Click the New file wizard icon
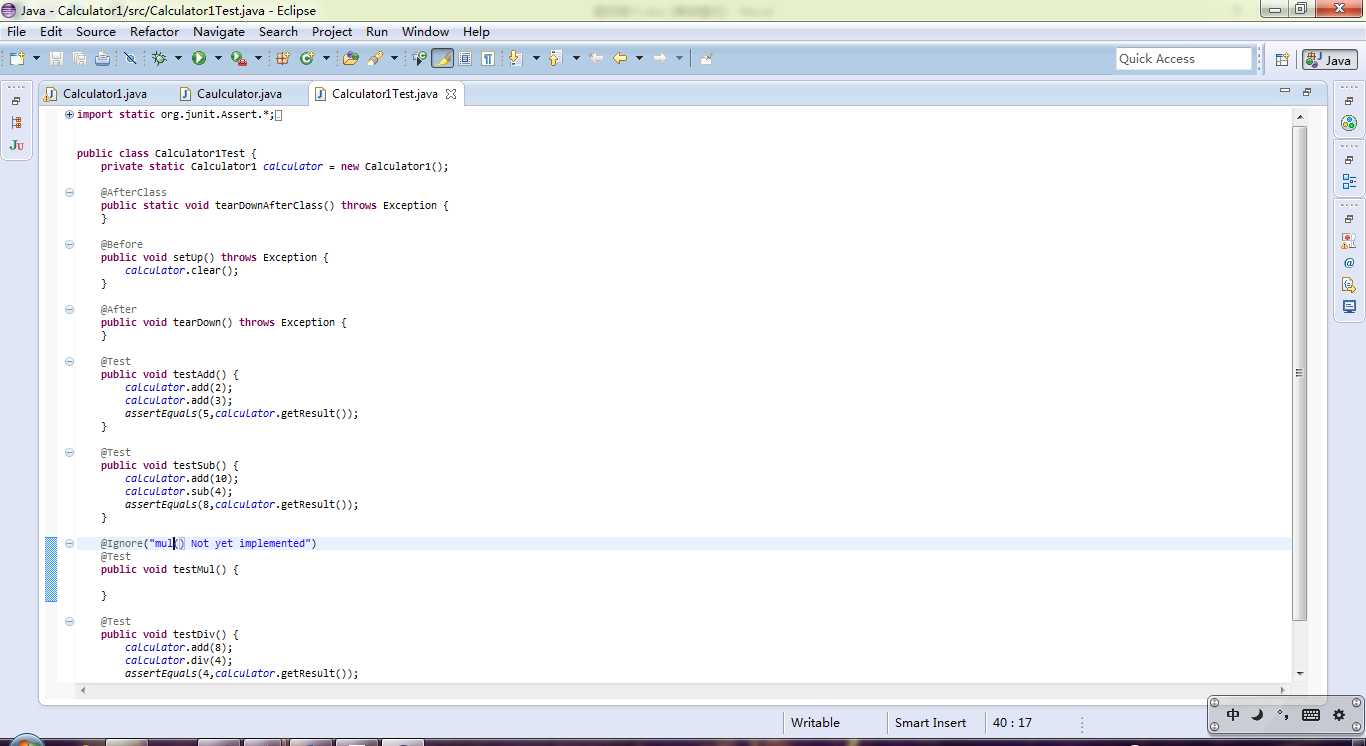 pyautogui.click(x=17, y=59)
